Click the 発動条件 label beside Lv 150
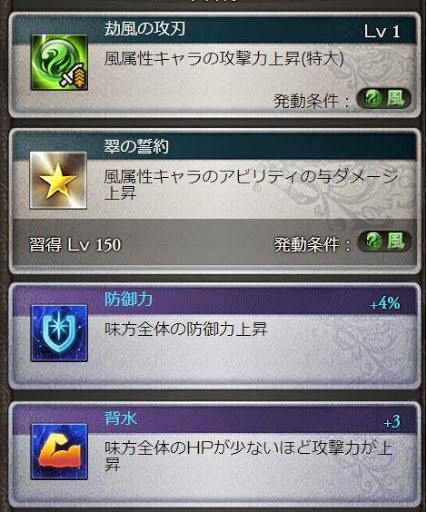 (312, 245)
